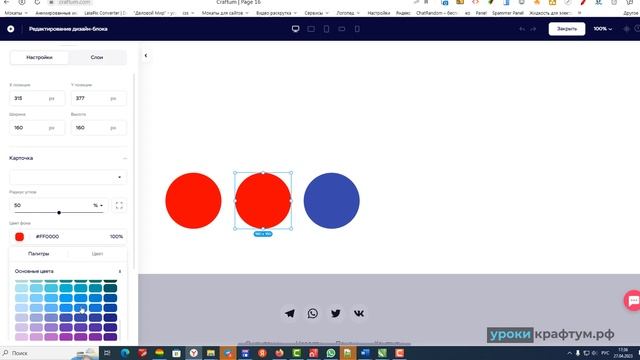Open Firefox from the taskbar

tap(279, 353)
